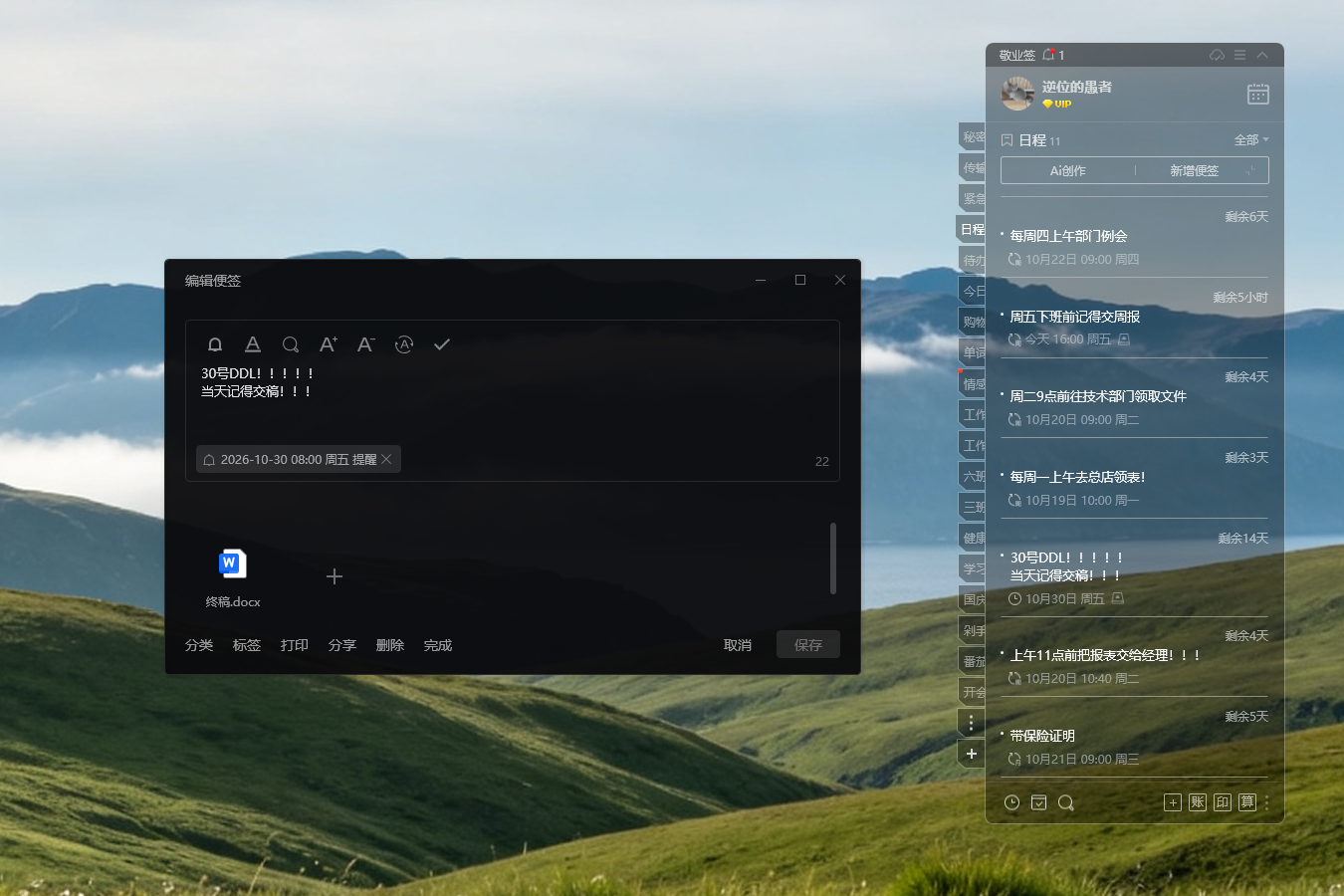Click the bell reminder icon in editor toolbar
This screenshot has height=896, width=1344.
(215, 344)
